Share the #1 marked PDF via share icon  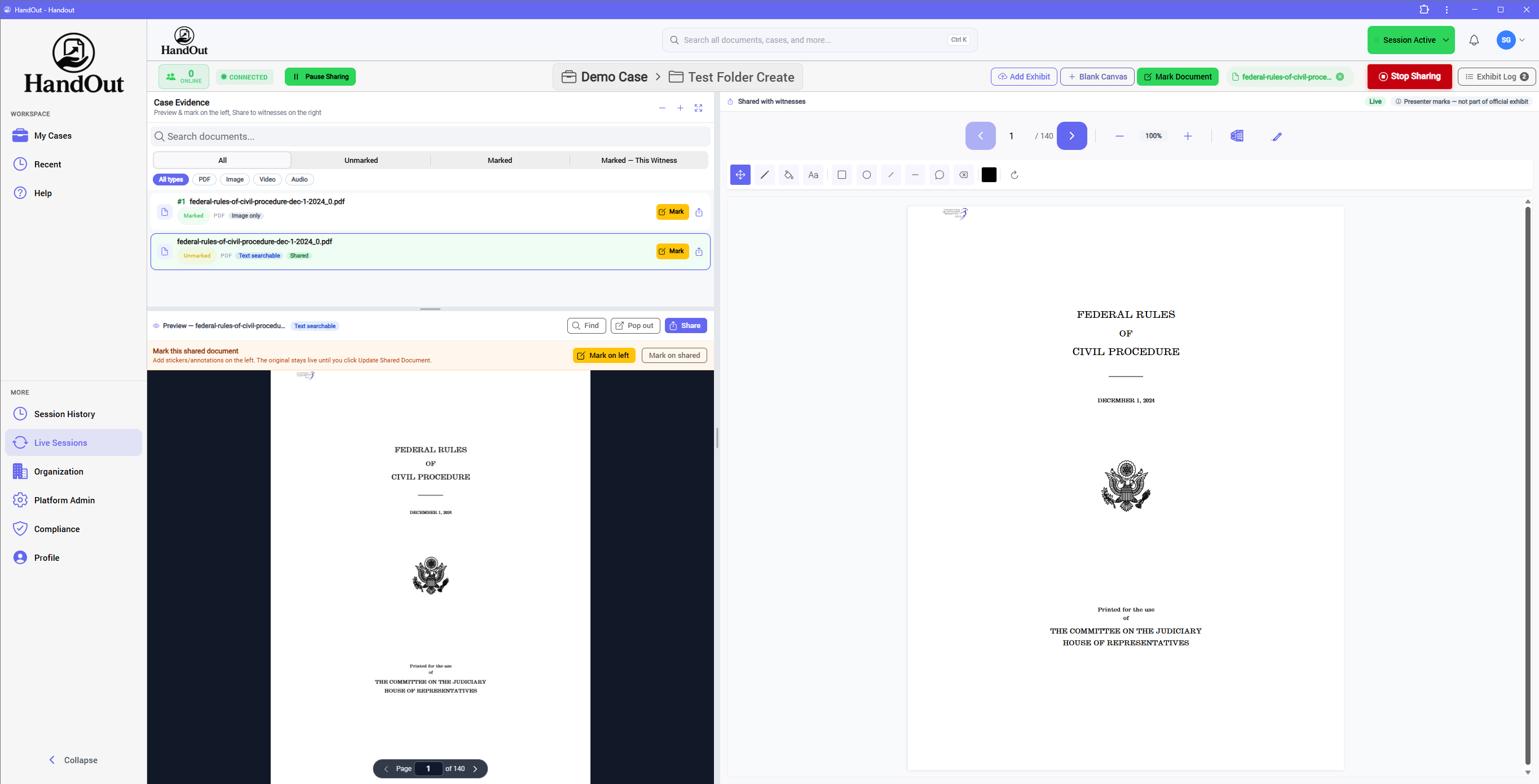click(x=699, y=212)
